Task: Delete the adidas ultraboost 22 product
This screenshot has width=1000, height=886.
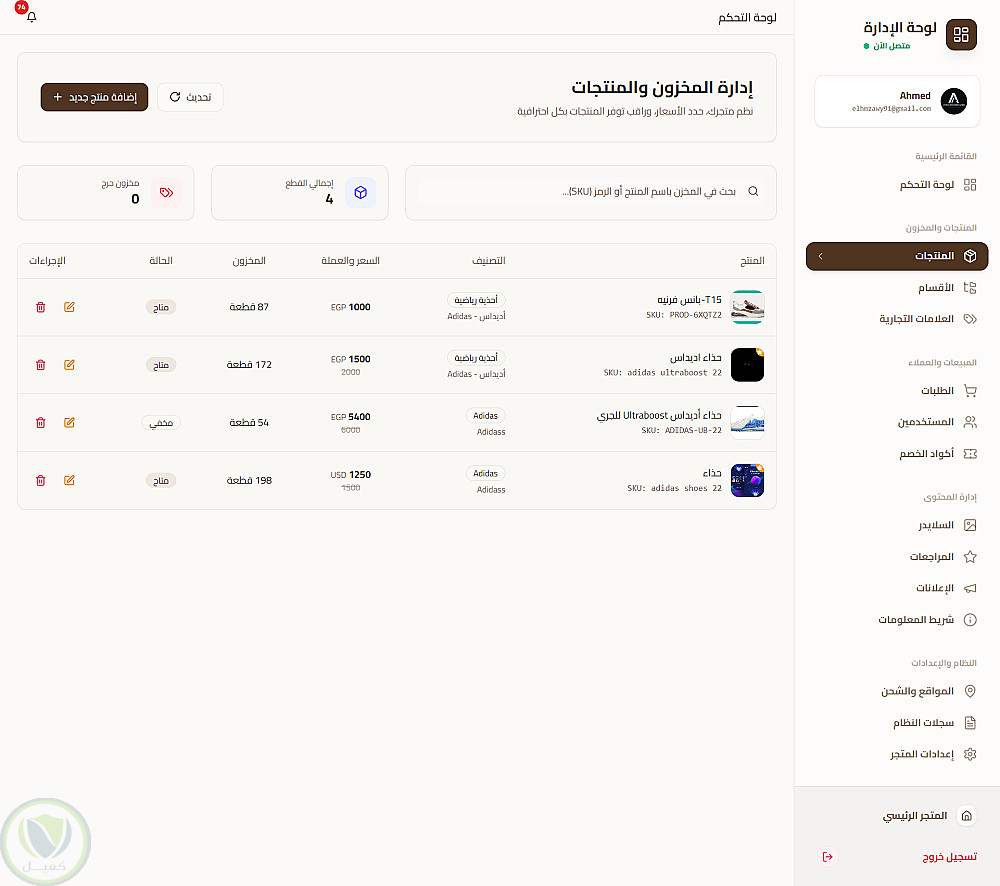Action: point(41,365)
